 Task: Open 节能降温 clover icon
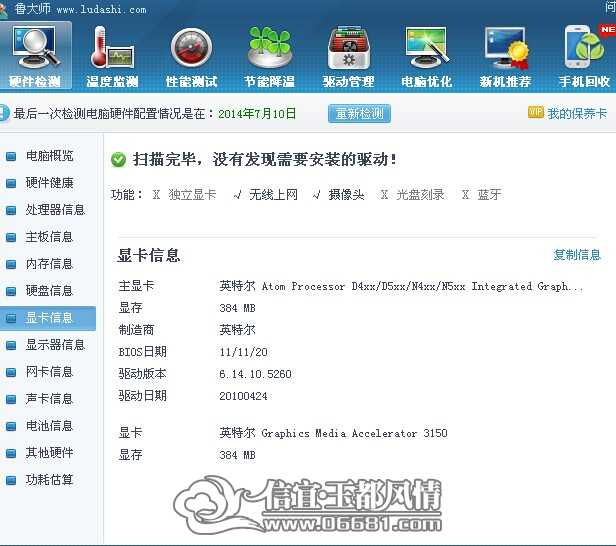[270, 56]
